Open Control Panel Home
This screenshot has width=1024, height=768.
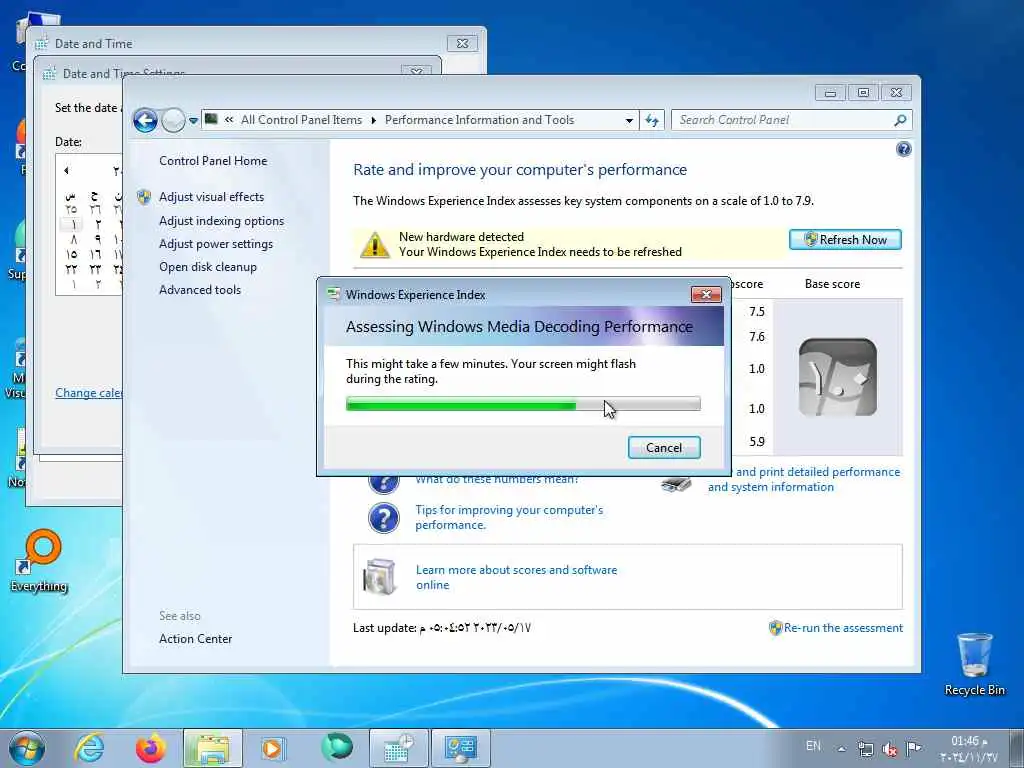[x=213, y=161]
